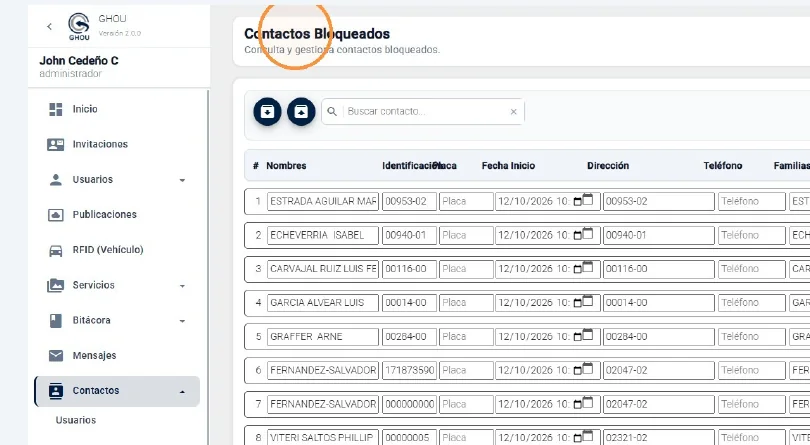Click Contactos Bloqueados page title
810x445 pixels.
317,34
